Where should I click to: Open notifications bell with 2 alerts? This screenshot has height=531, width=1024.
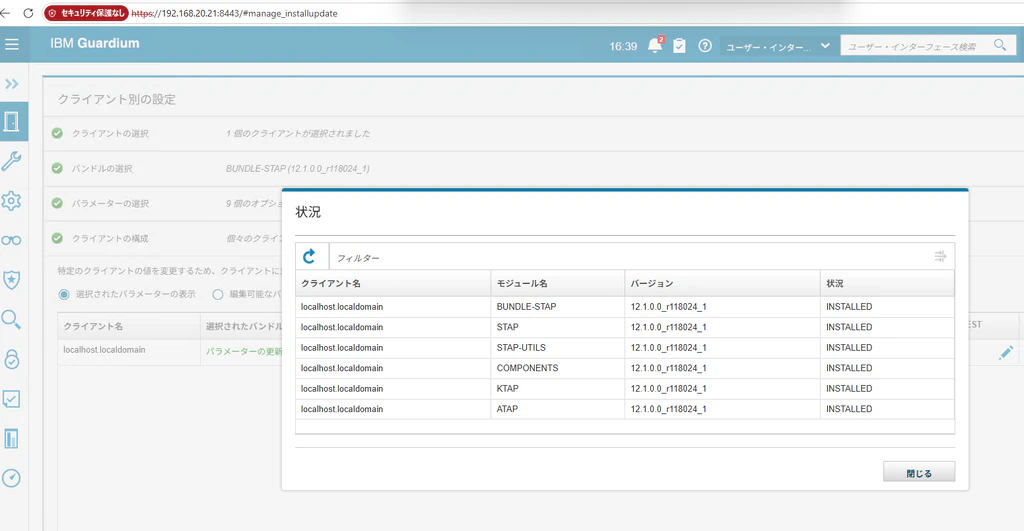655,45
